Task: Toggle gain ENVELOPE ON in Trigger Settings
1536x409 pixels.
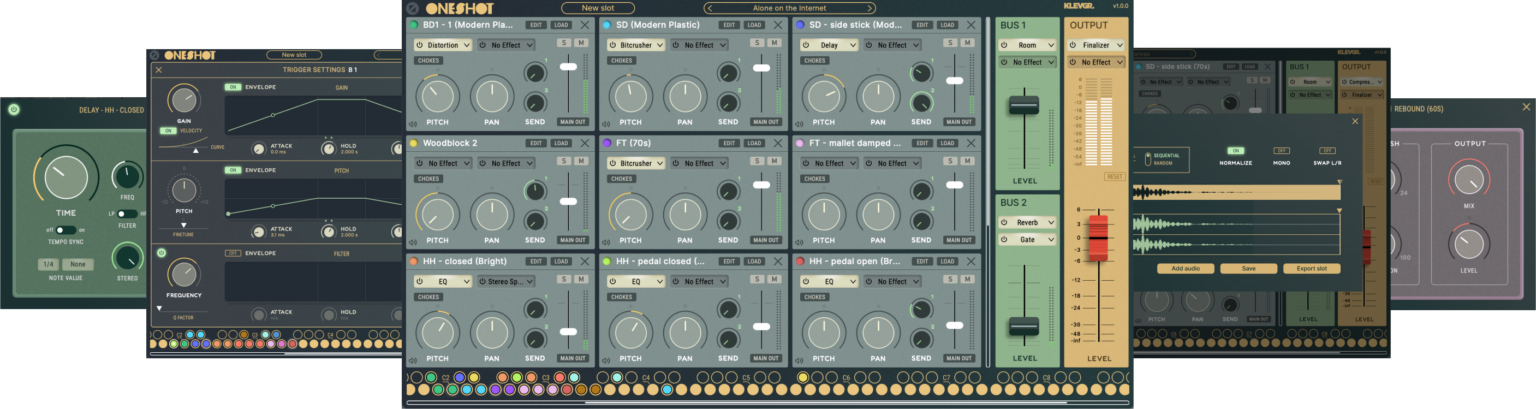Action: click(x=232, y=86)
